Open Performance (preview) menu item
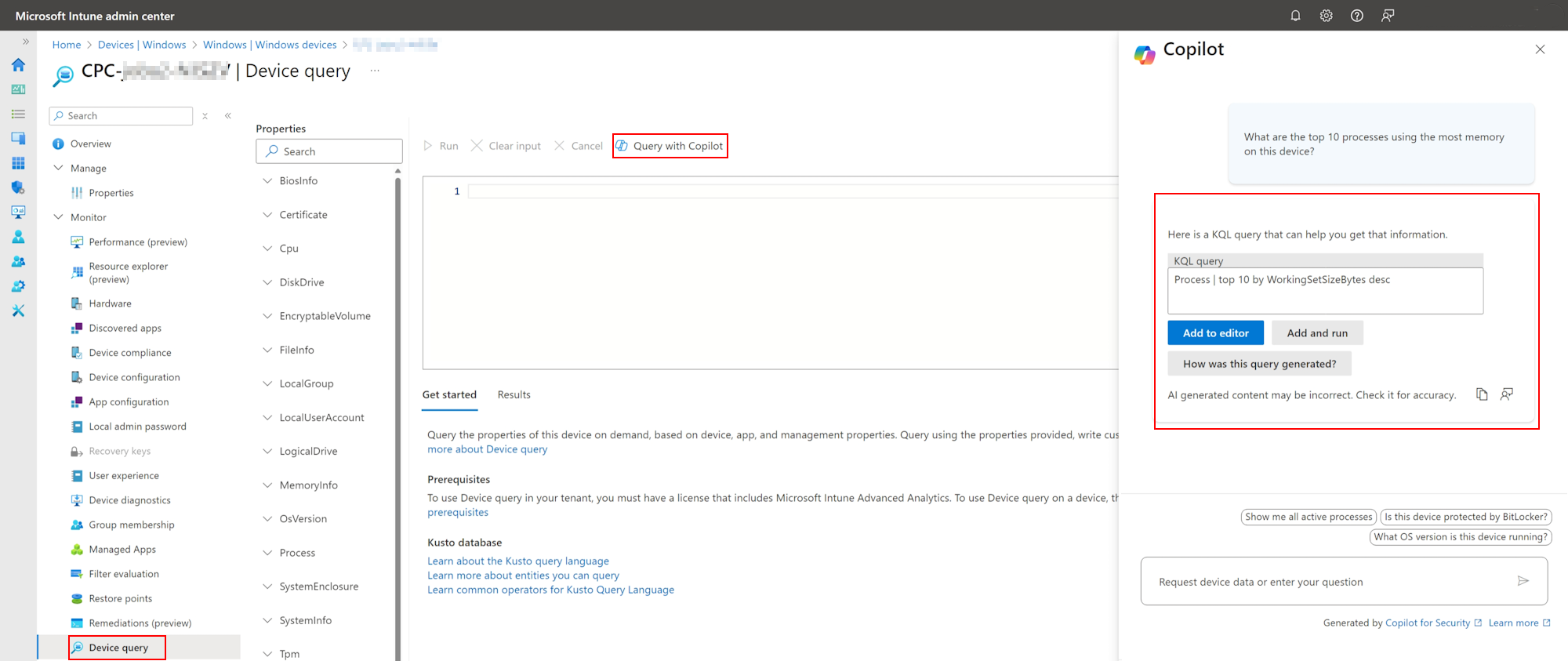1568x661 pixels. pyautogui.click(x=137, y=242)
